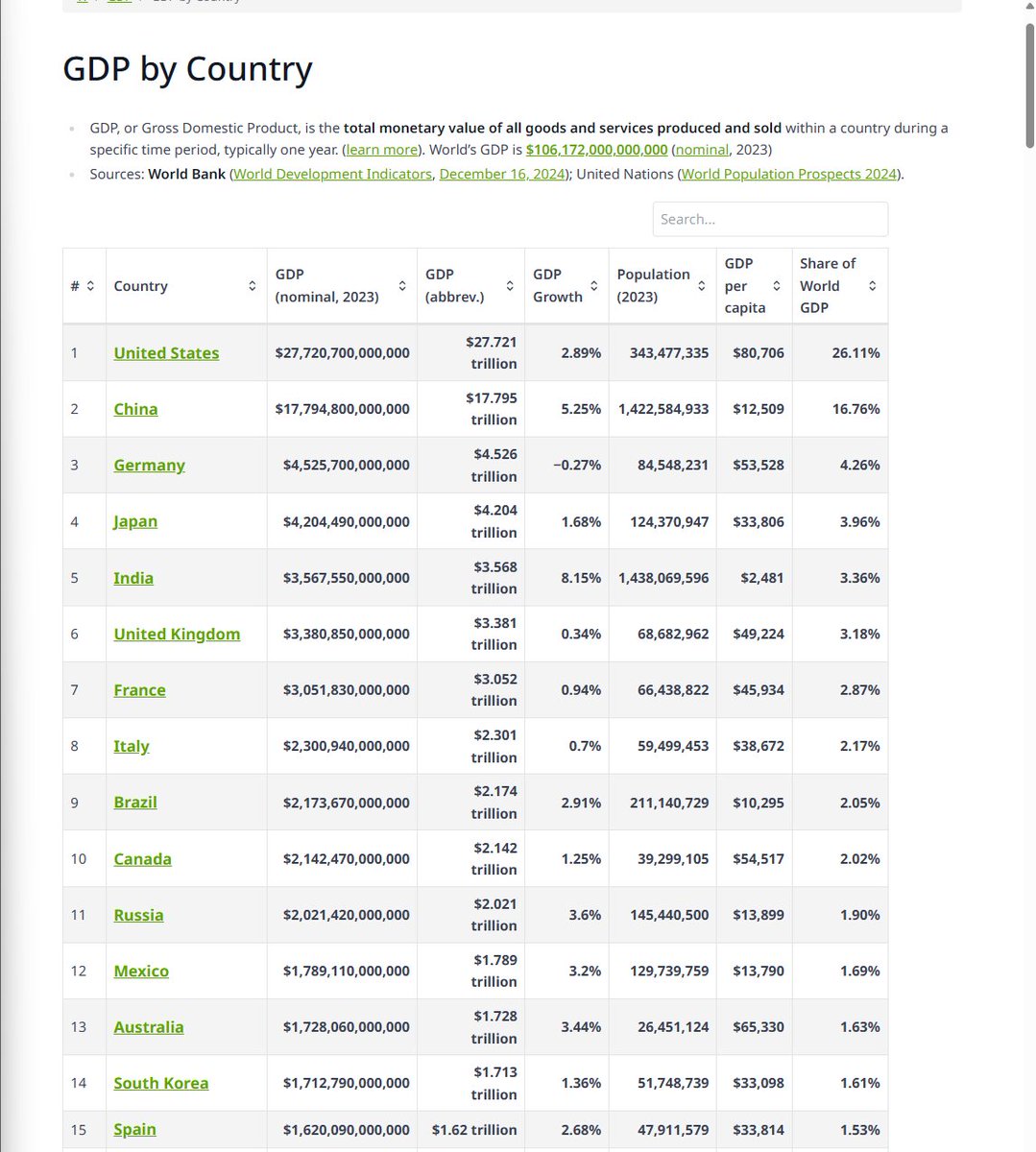Click Germany growth value −0.27%
Image resolution: width=1036 pixels, height=1152 pixels.
pos(577,465)
